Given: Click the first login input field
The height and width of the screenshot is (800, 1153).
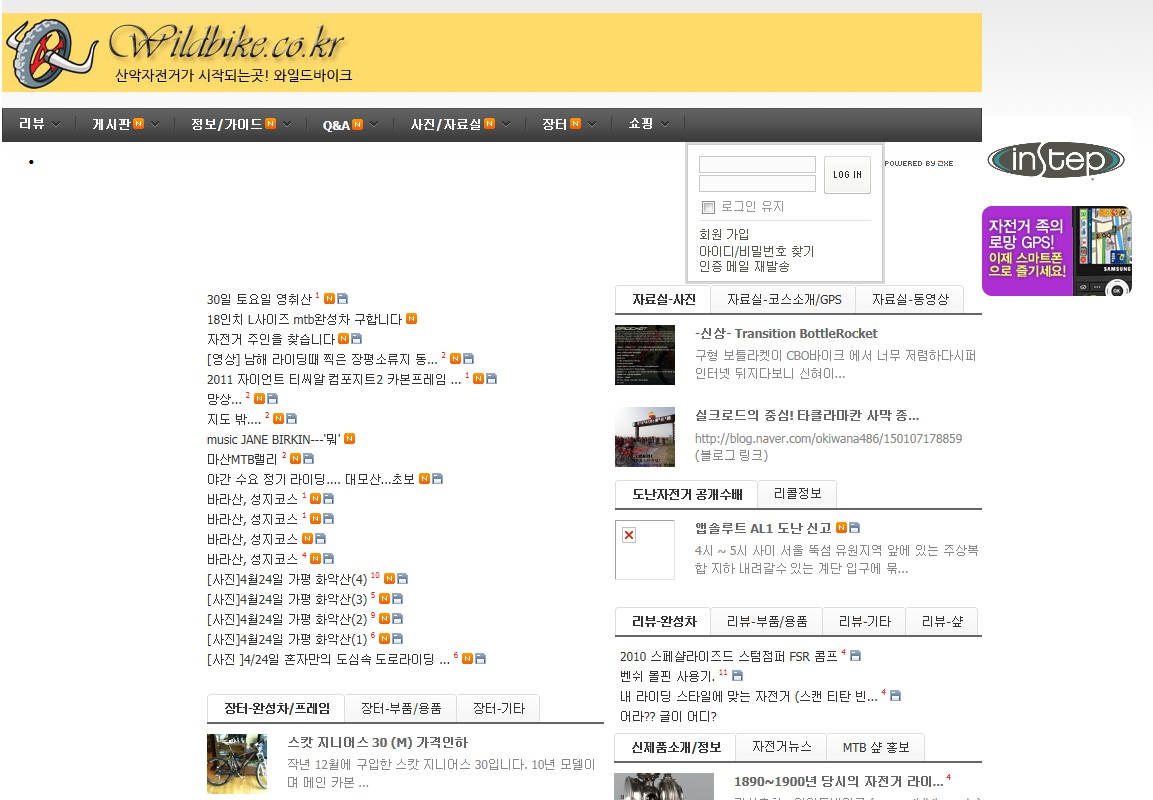Looking at the screenshot, I should (757, 164).
